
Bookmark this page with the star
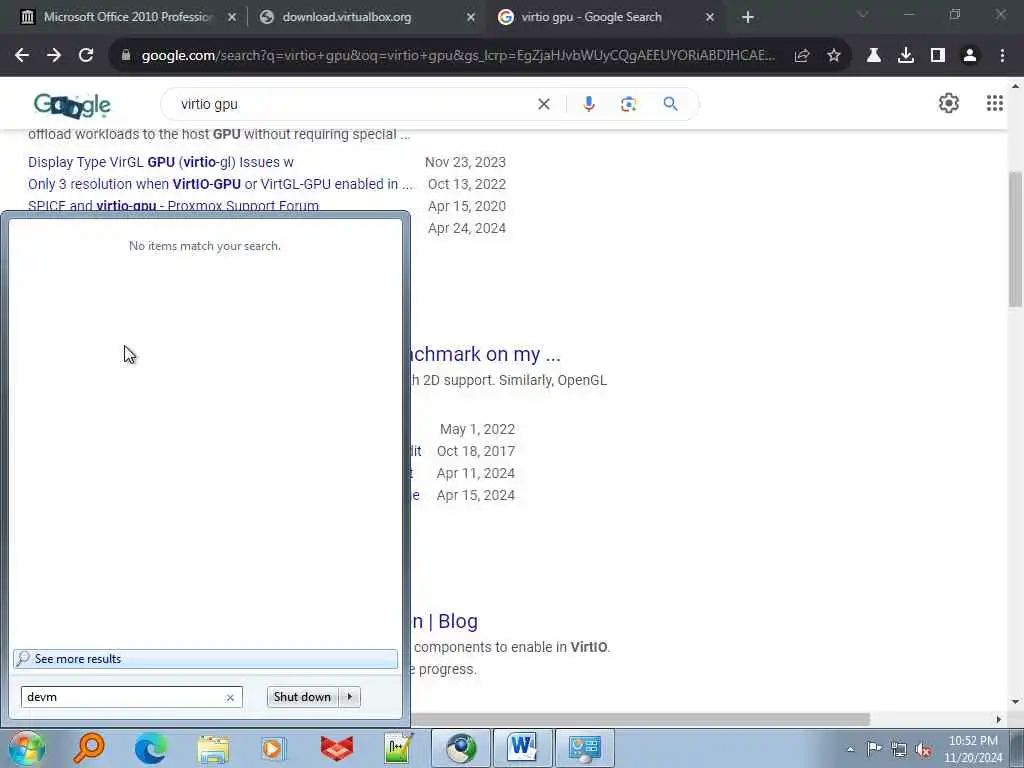tap(834, 56)
